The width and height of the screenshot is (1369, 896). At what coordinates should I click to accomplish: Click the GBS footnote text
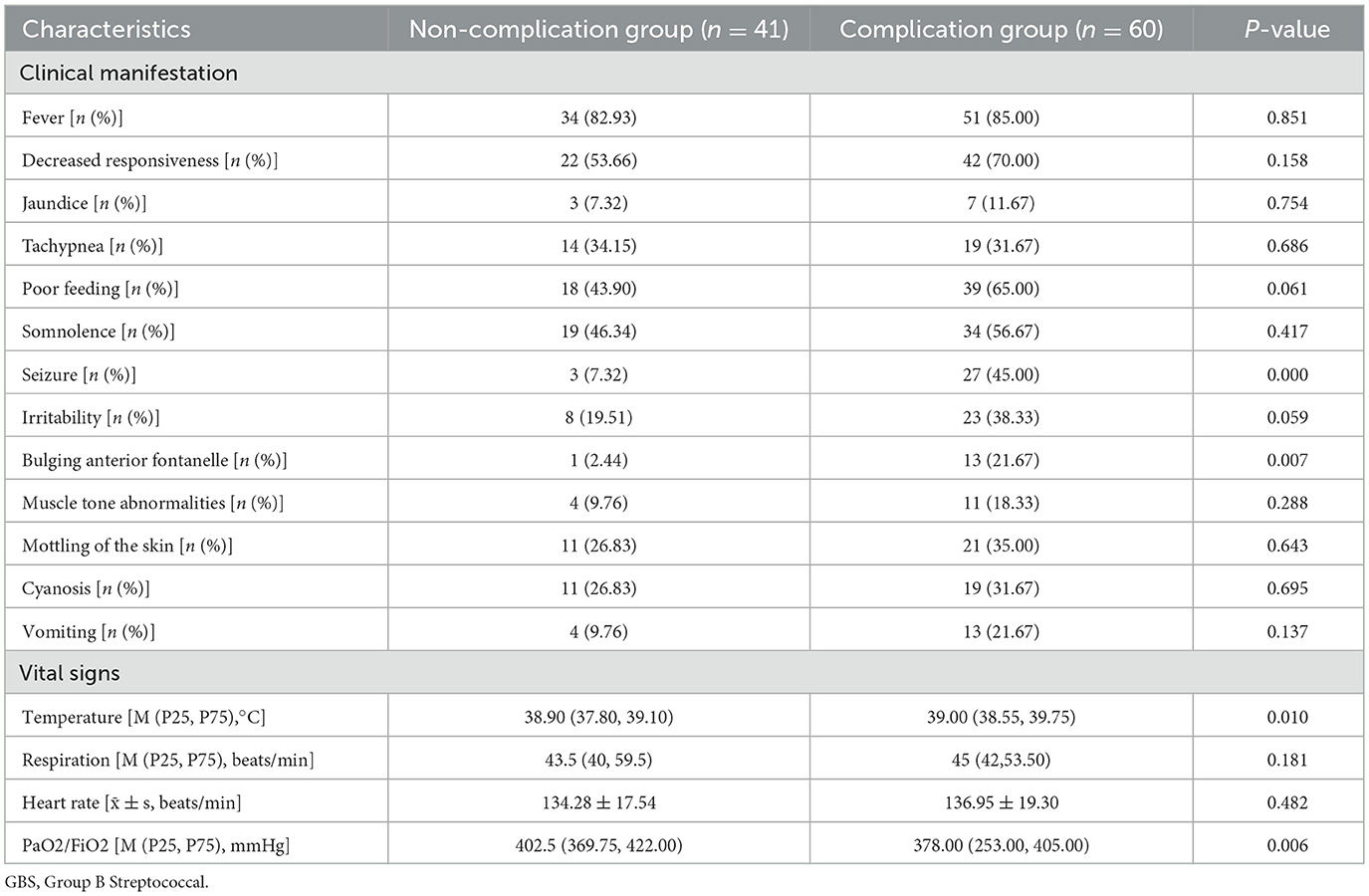[107, 882]
